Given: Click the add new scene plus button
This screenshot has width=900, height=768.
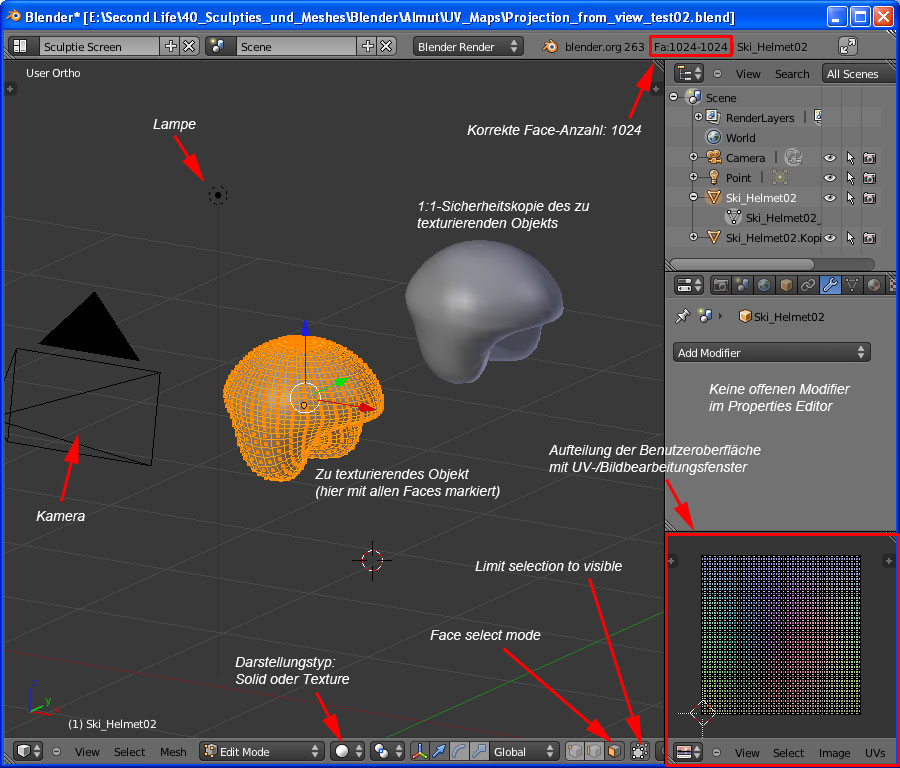Looking at the screenshot, I should point(368,46).
